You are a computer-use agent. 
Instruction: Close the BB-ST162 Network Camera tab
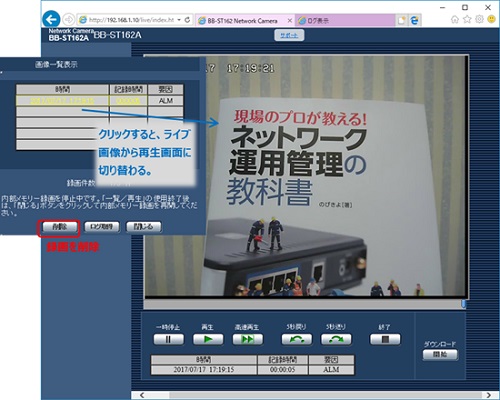point(290,21)
